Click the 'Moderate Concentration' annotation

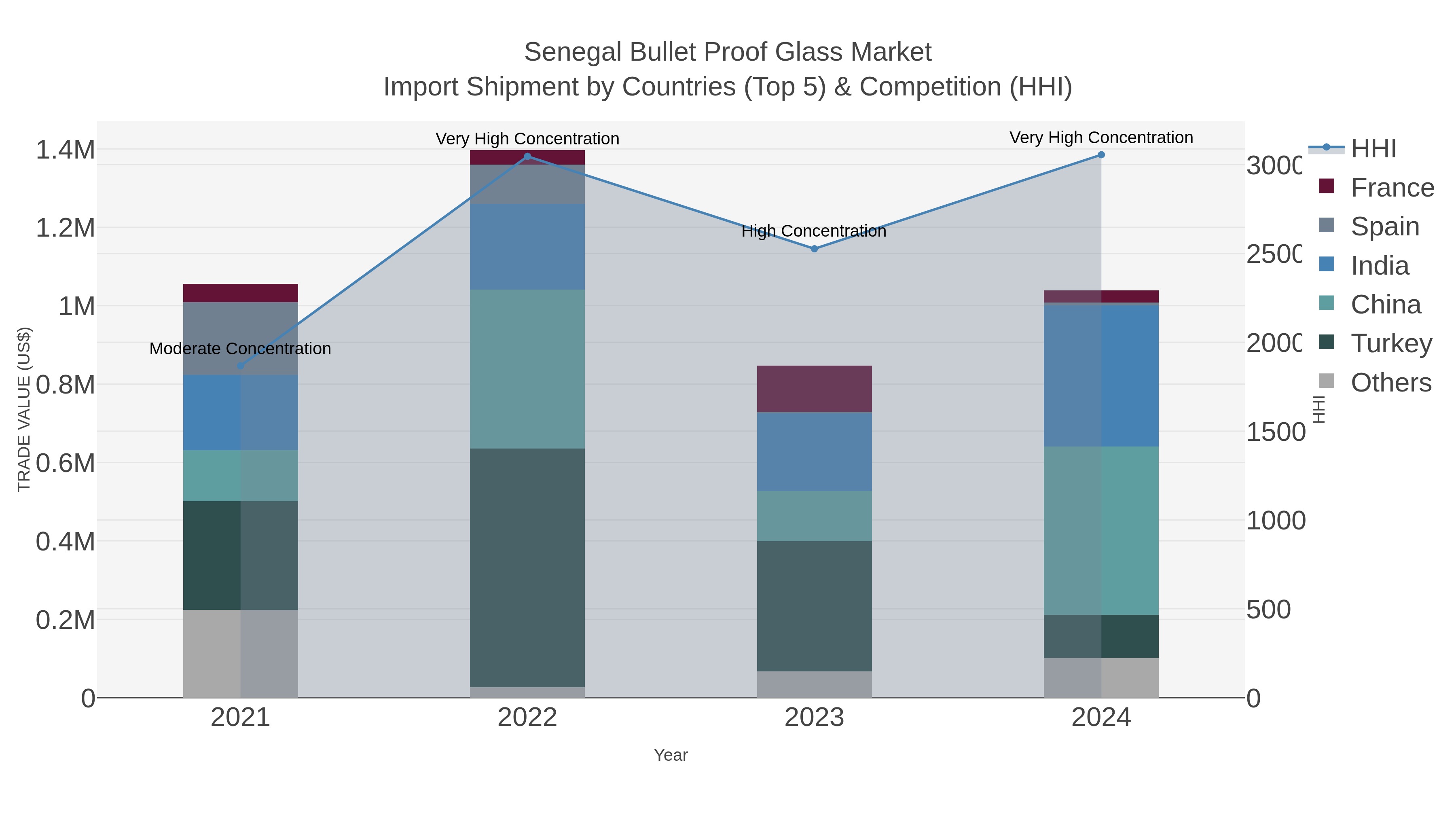tap(240, 349)
